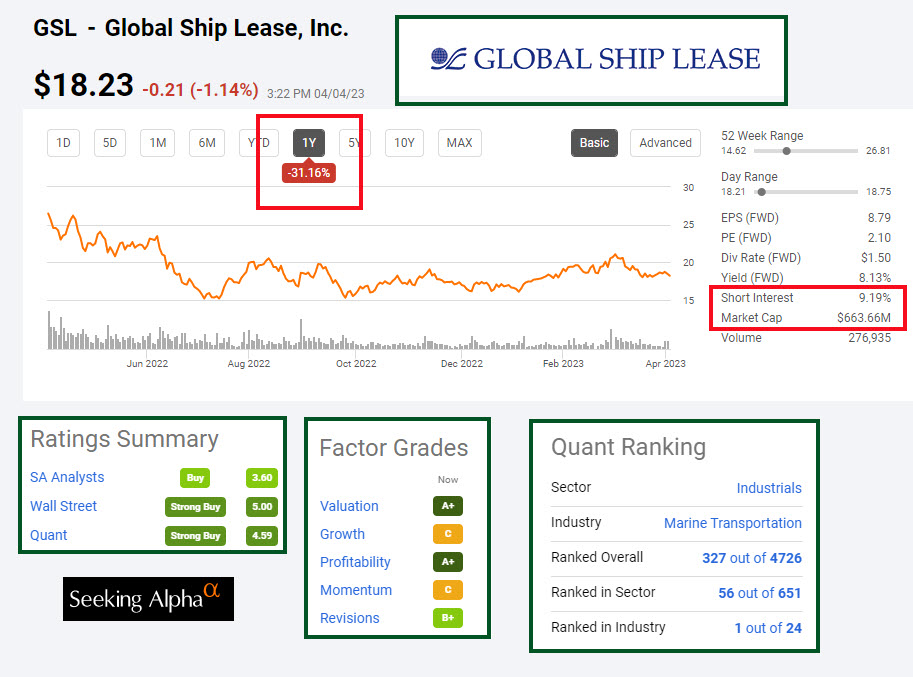The height and width of the screenshot is (677, 913).
Task: Open the Wall Street ratings link
Action: click(65, 506)
